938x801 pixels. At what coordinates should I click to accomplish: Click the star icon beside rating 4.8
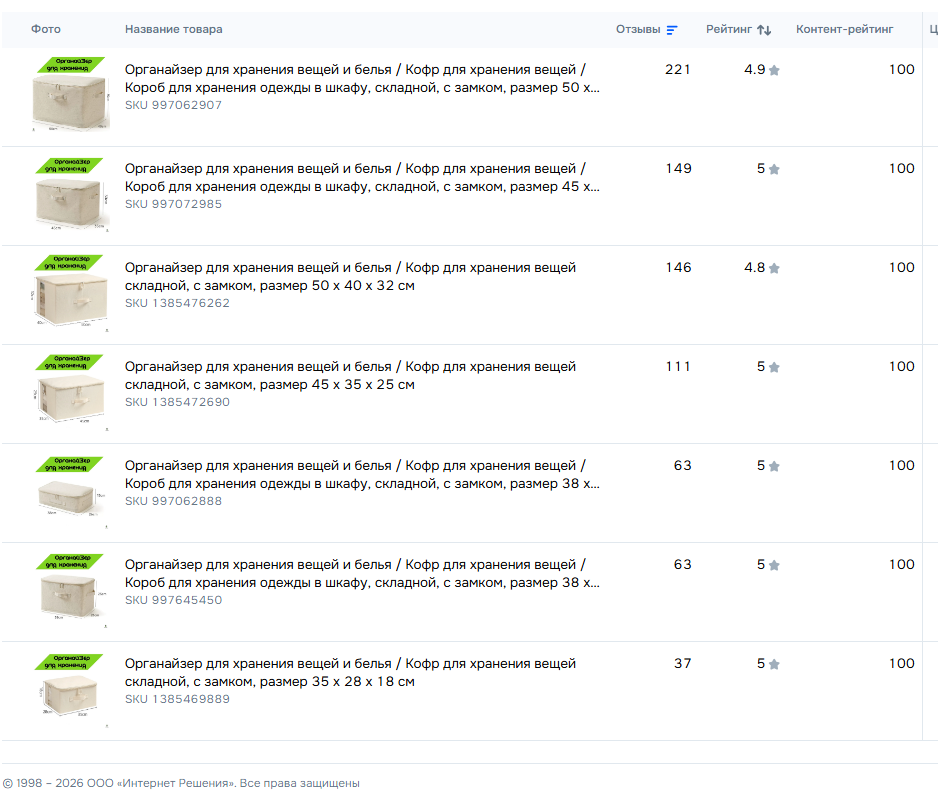(x=774, y=269)
